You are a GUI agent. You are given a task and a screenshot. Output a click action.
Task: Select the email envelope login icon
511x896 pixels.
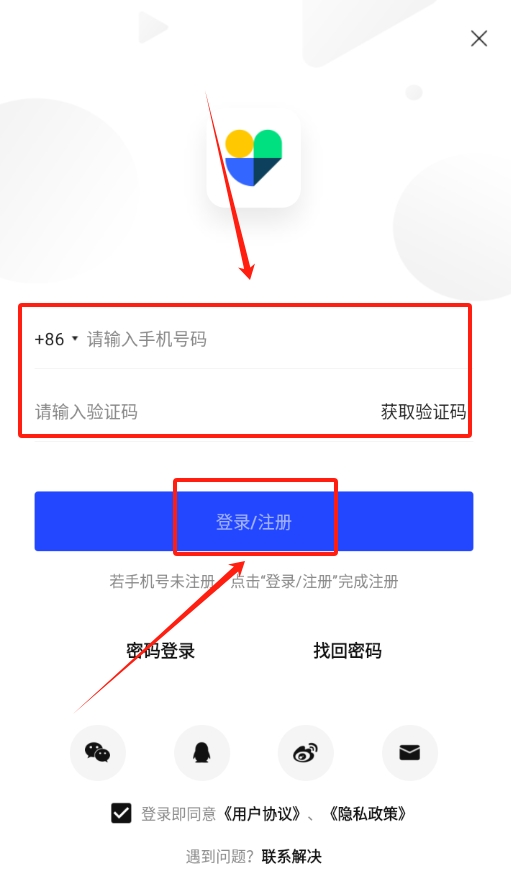click(410, 753)
